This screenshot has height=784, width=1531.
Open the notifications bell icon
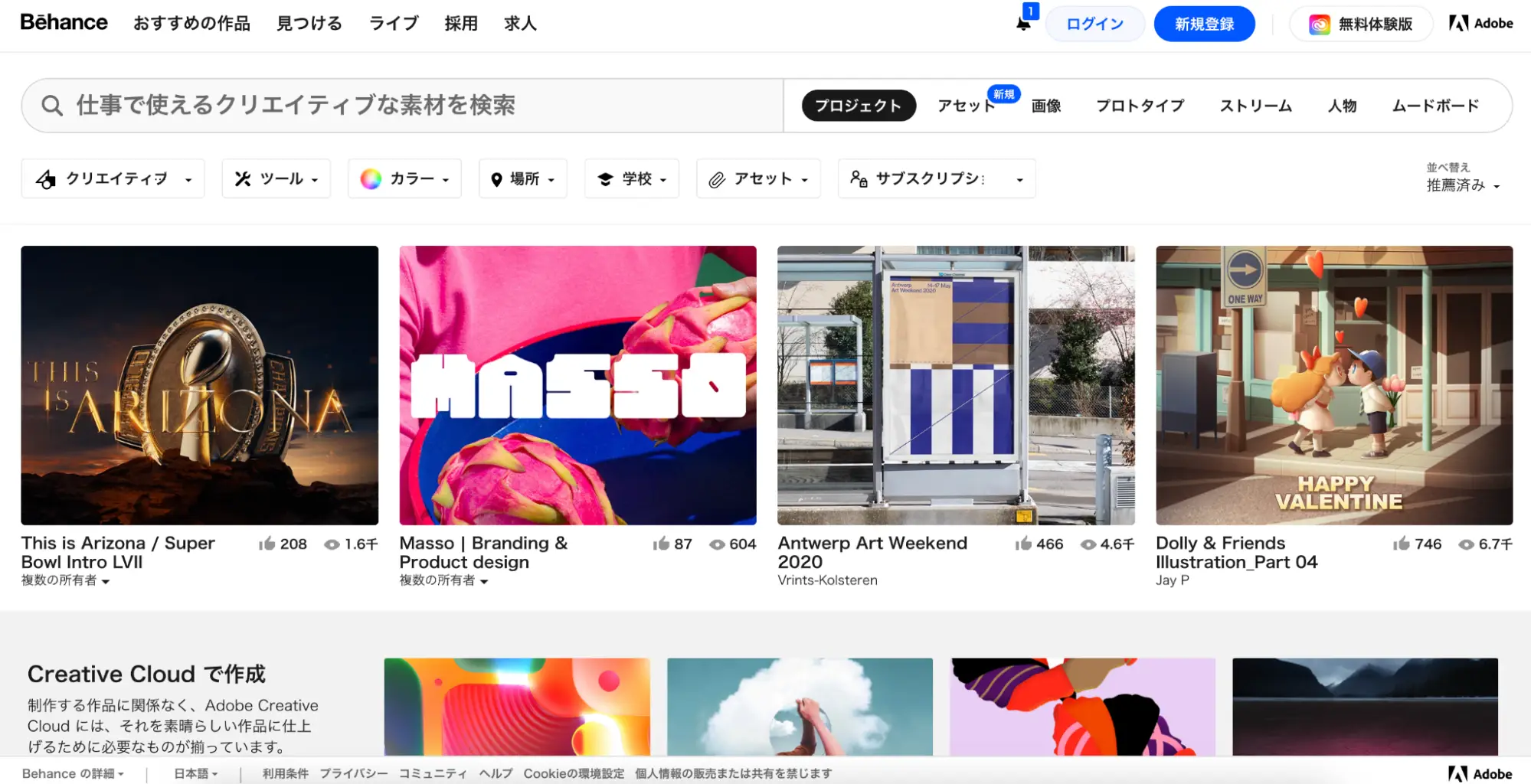click(1023, 23)
